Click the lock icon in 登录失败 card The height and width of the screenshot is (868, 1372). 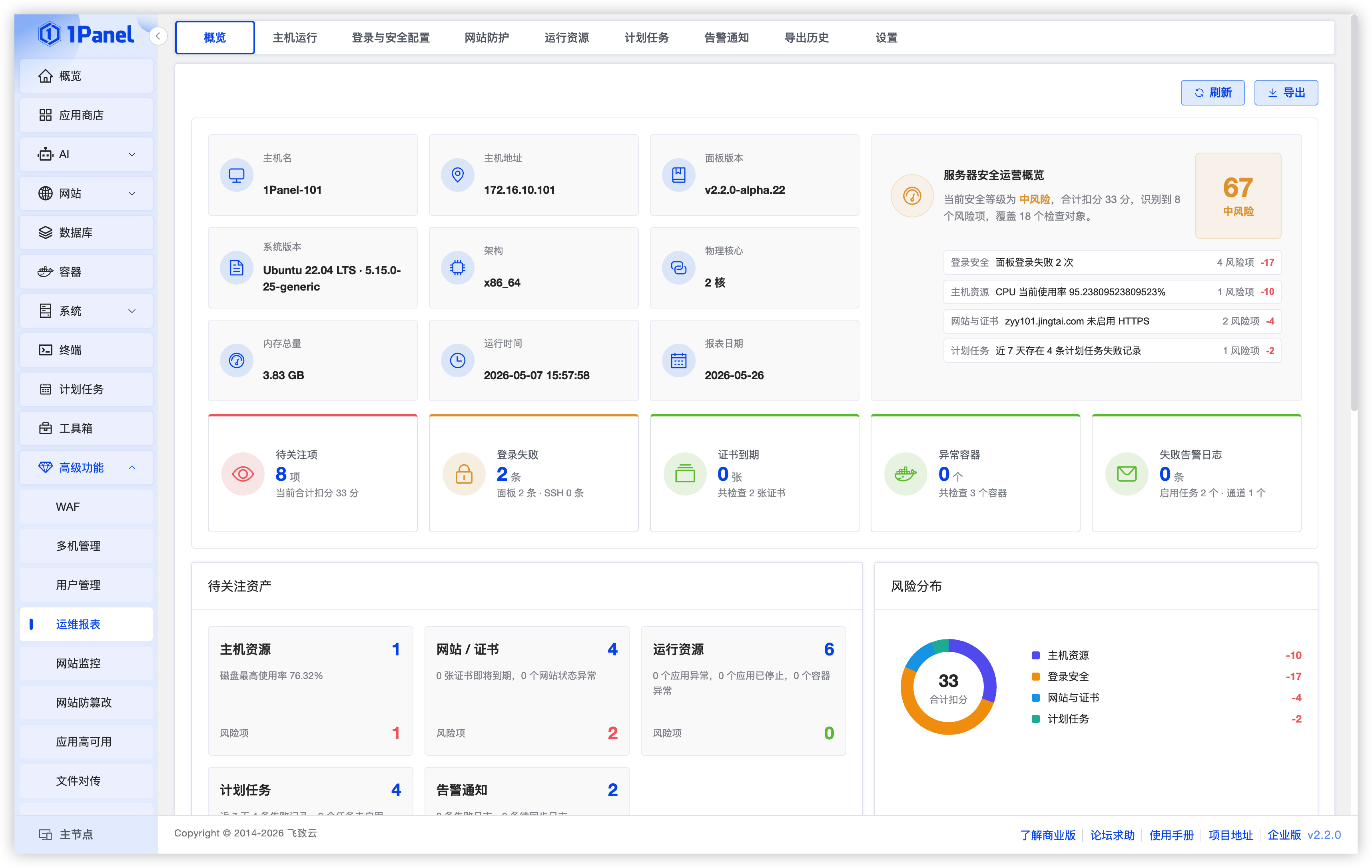465,474
